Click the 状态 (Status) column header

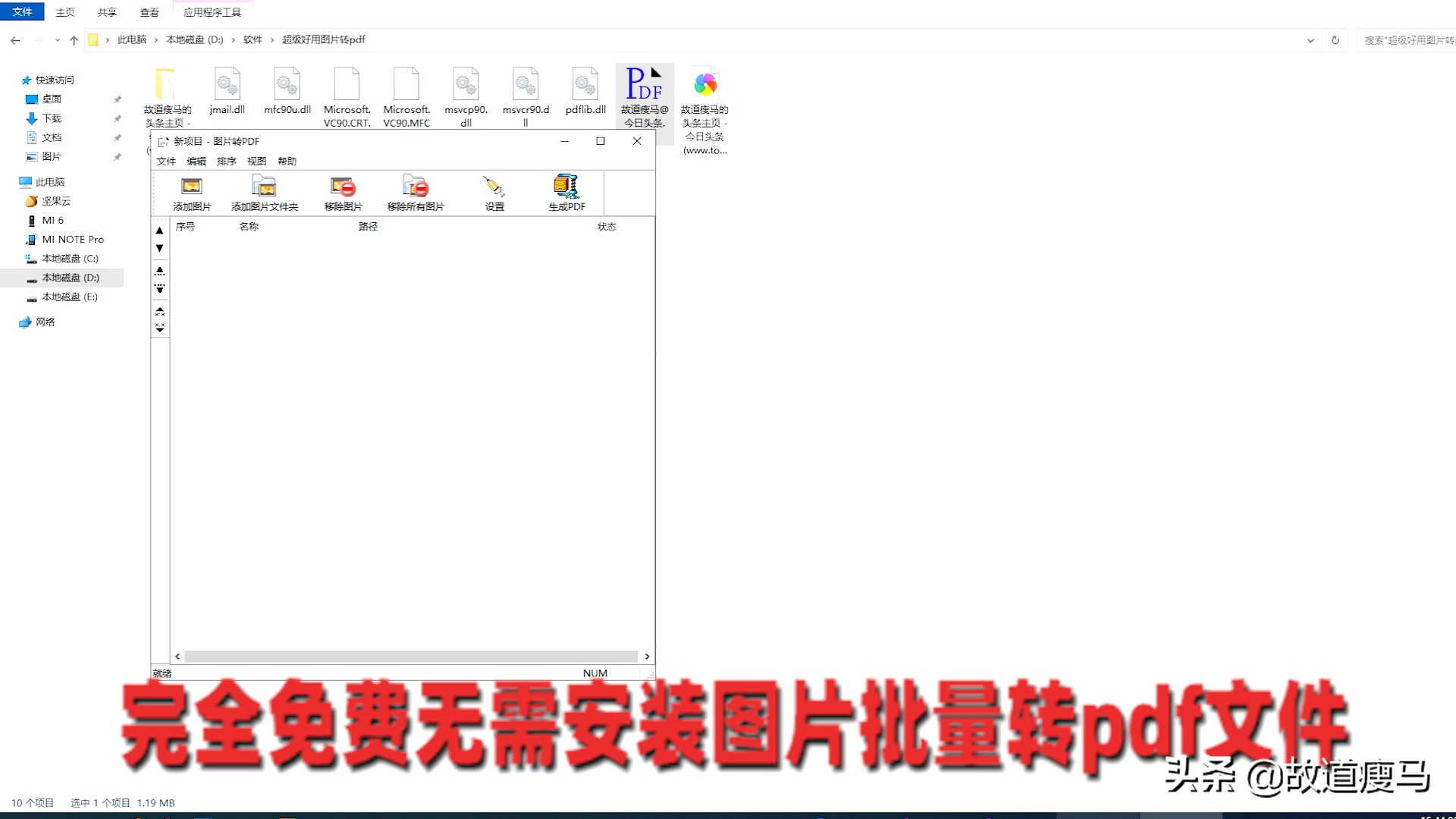[605, 225]
